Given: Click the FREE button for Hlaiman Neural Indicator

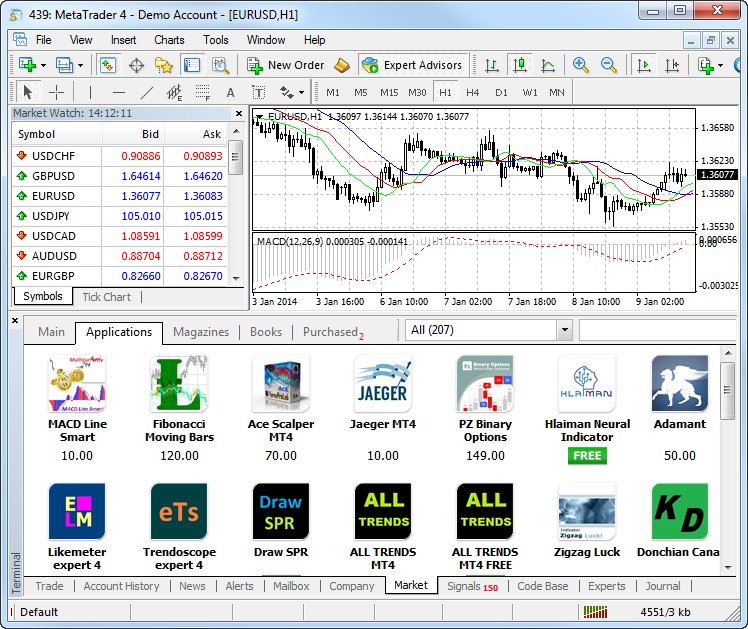Looking at the screenshot, I should pos(587,455).
